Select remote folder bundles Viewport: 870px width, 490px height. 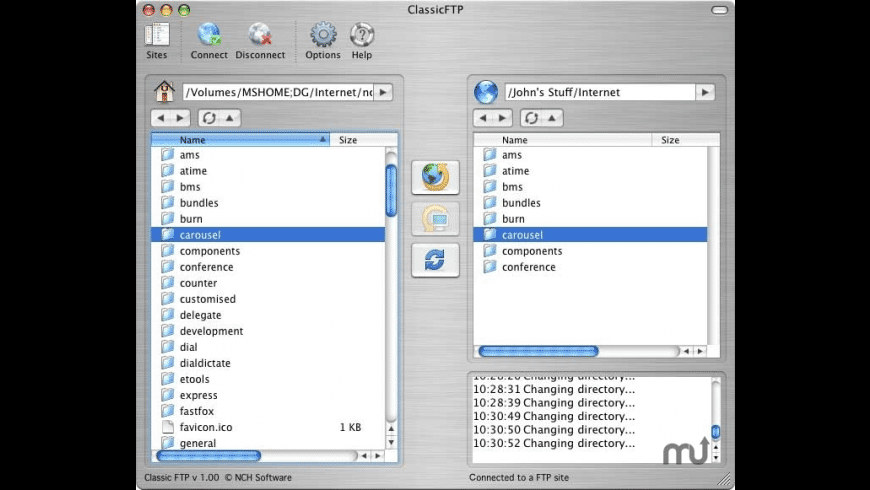coord(590,203)
